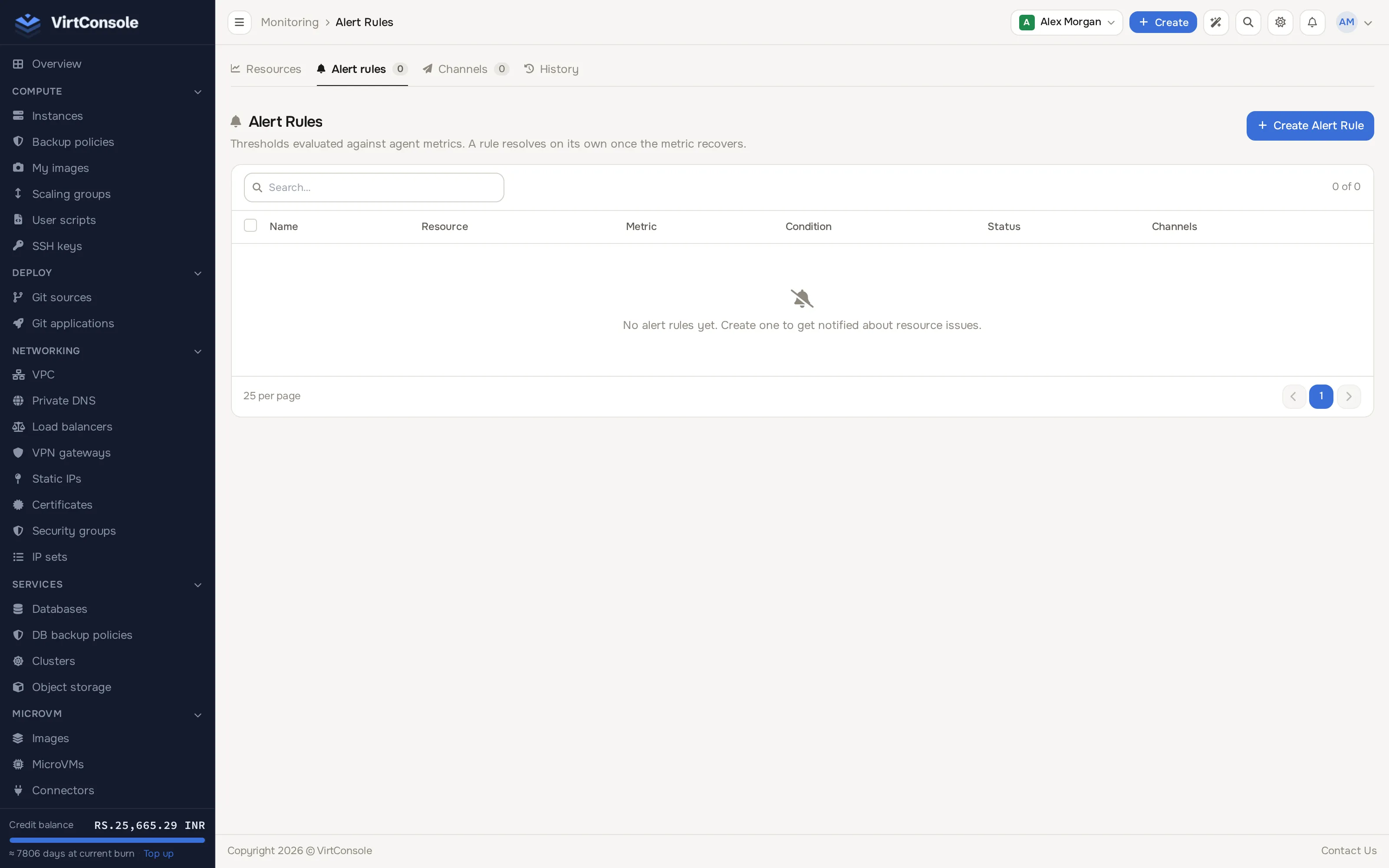Switch to the Channels tab

[x=465, y=69]
